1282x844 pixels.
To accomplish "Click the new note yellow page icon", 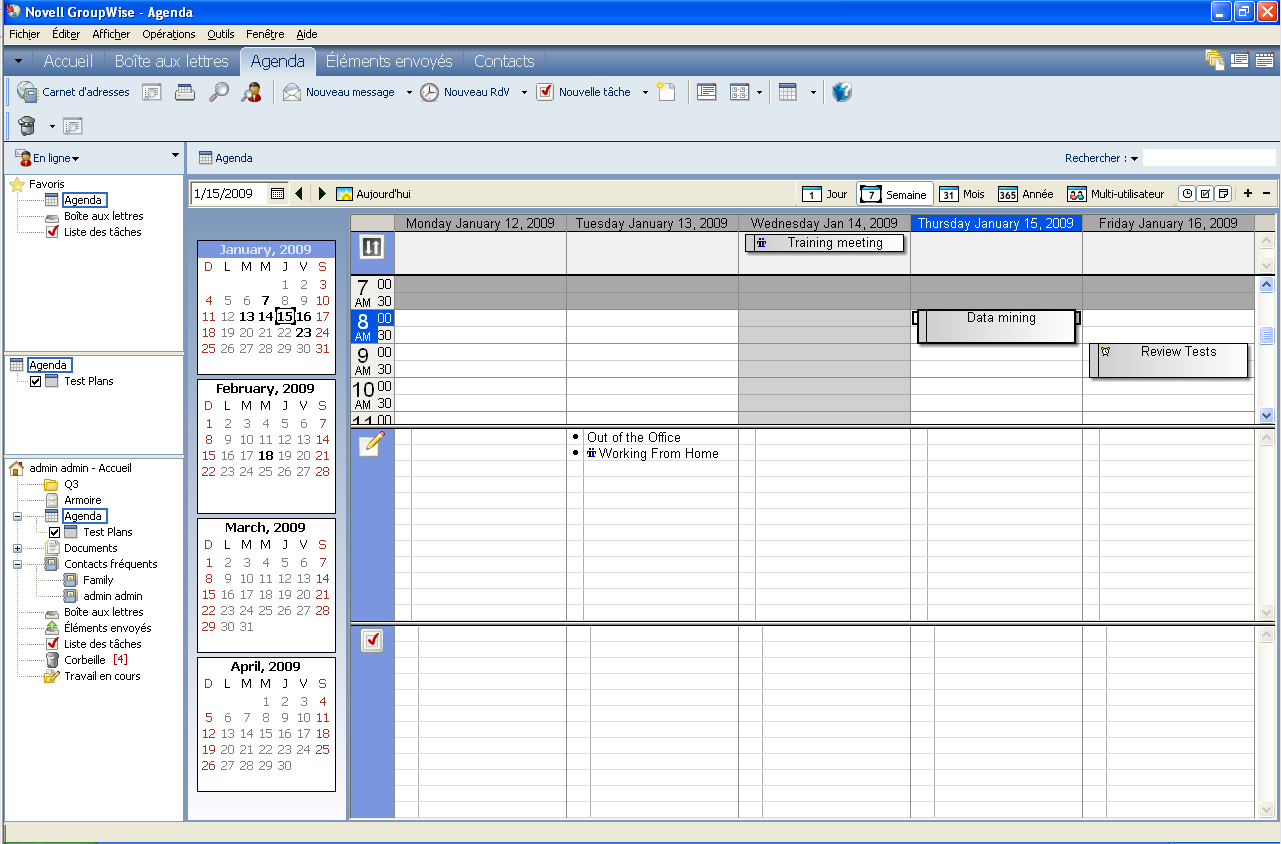I will click(666, 92).
